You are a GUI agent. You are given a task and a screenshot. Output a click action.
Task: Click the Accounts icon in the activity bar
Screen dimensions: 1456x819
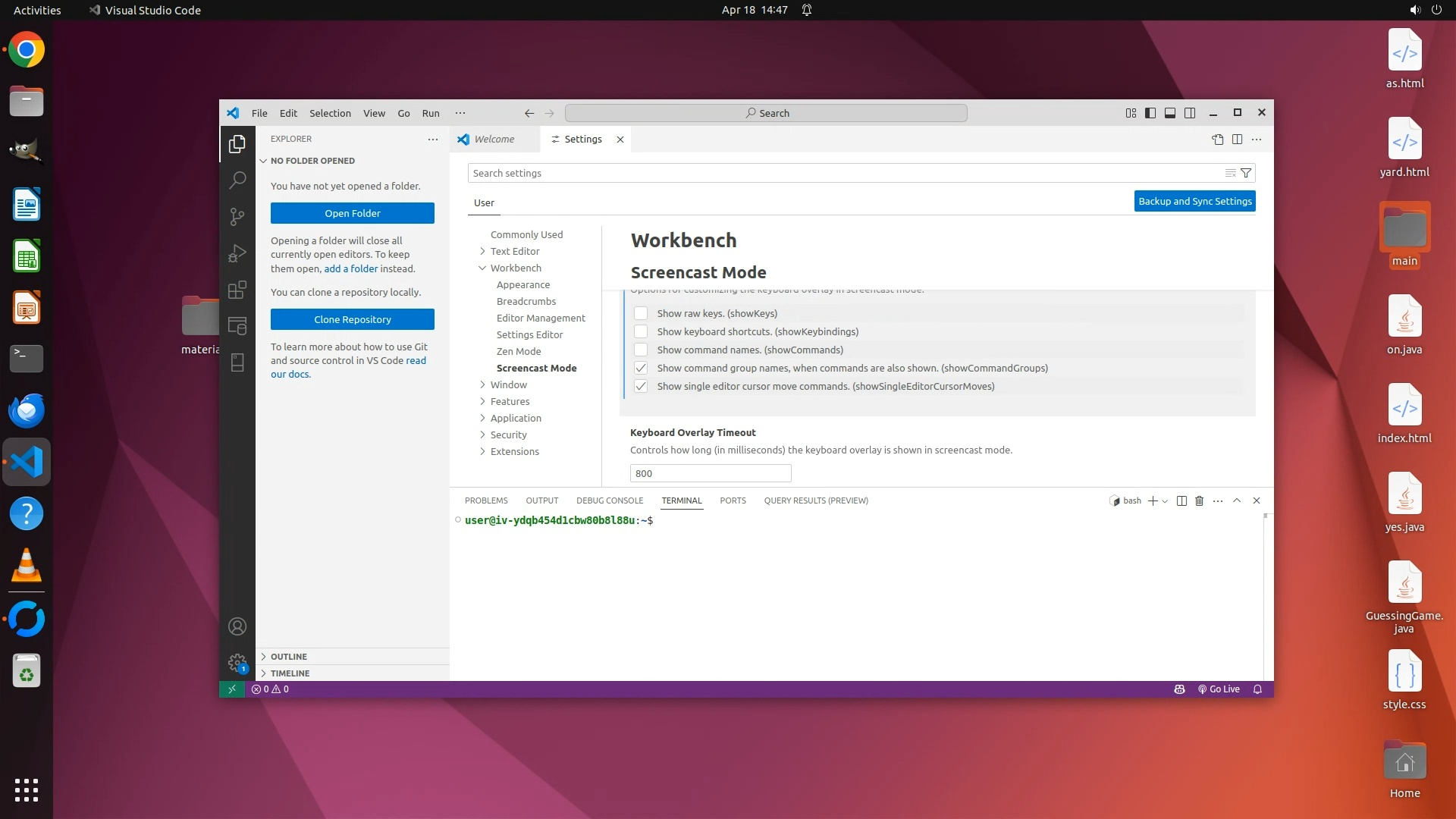click(x=237, y=626)
